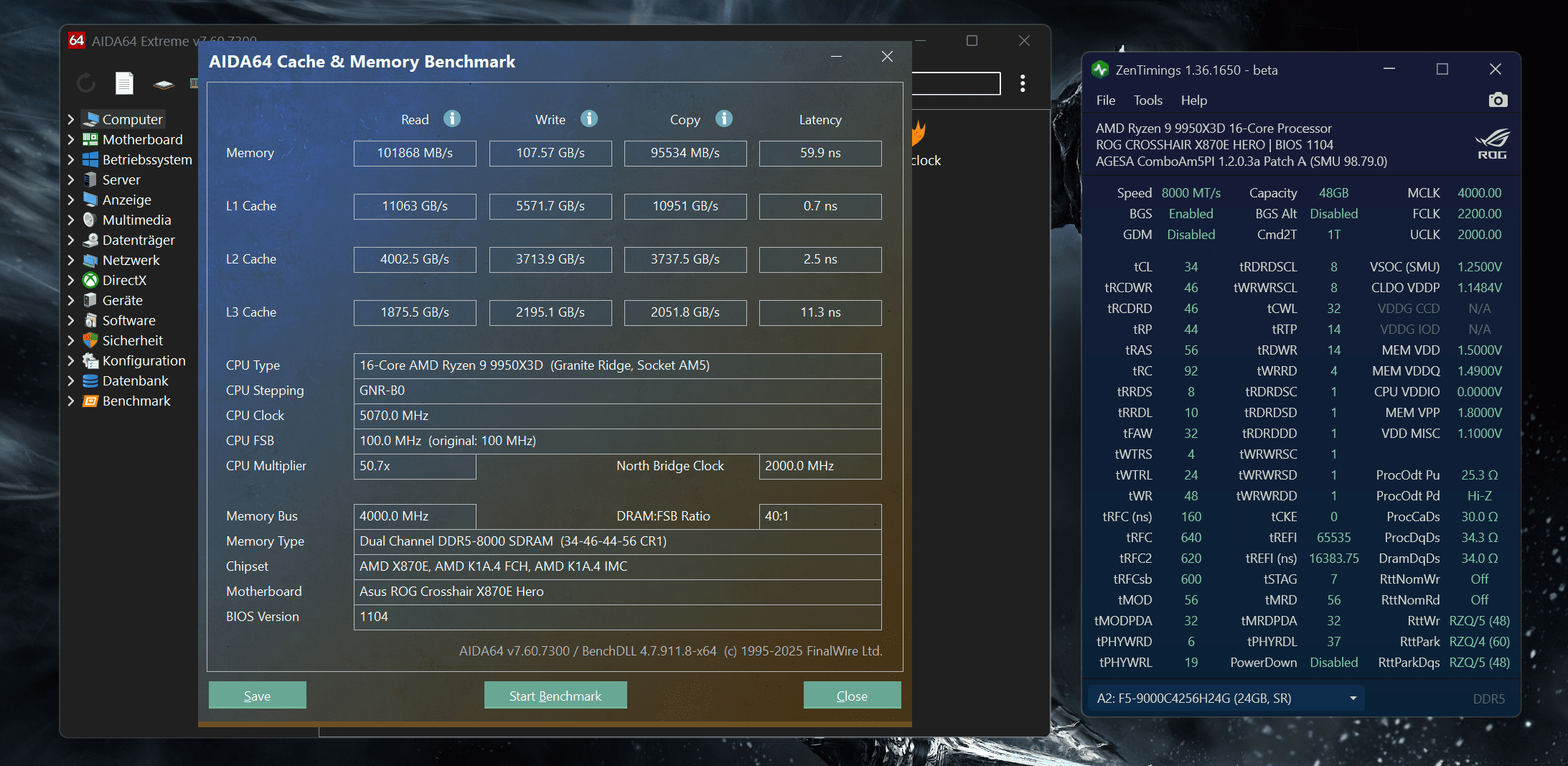This screenshot has height=766, width=1568.
Task: Click the Betriebssystem Windows icon
Action: pyautogui.click(x=90, y=159)
